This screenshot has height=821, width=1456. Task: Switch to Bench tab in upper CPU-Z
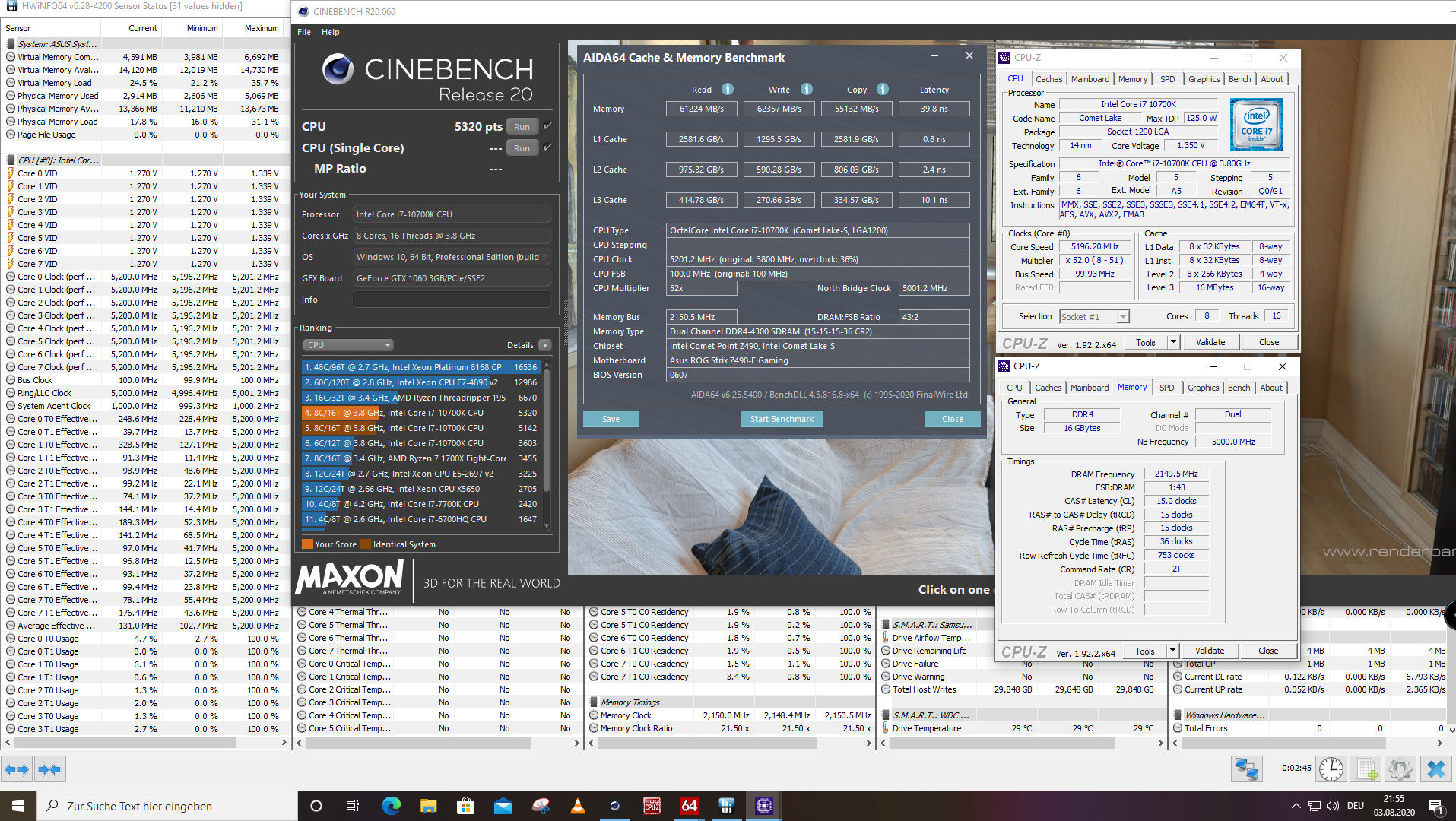[1239, 79]
